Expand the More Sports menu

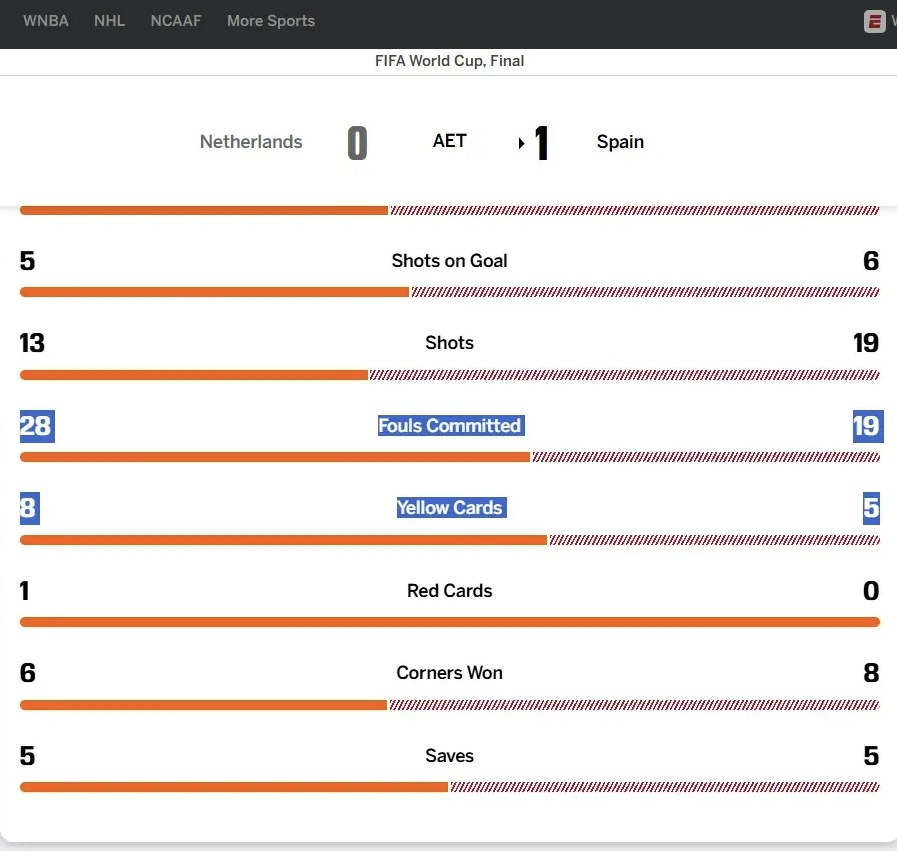(271, 21)
